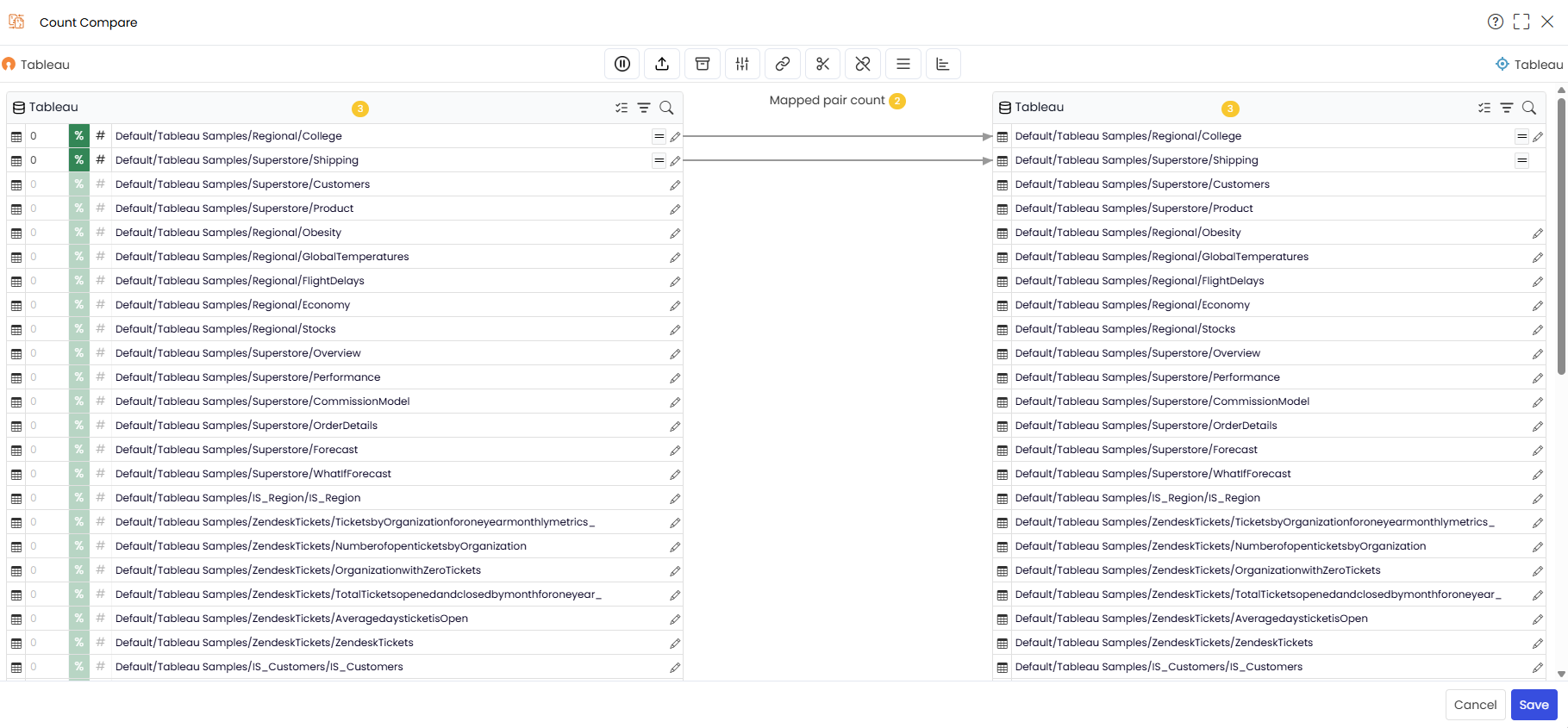Screen dimensions: 1568x728
Task: Select right ZendeskTickets/NumberofopenticketsbyOrganization row
Action: click(1269, 546)
